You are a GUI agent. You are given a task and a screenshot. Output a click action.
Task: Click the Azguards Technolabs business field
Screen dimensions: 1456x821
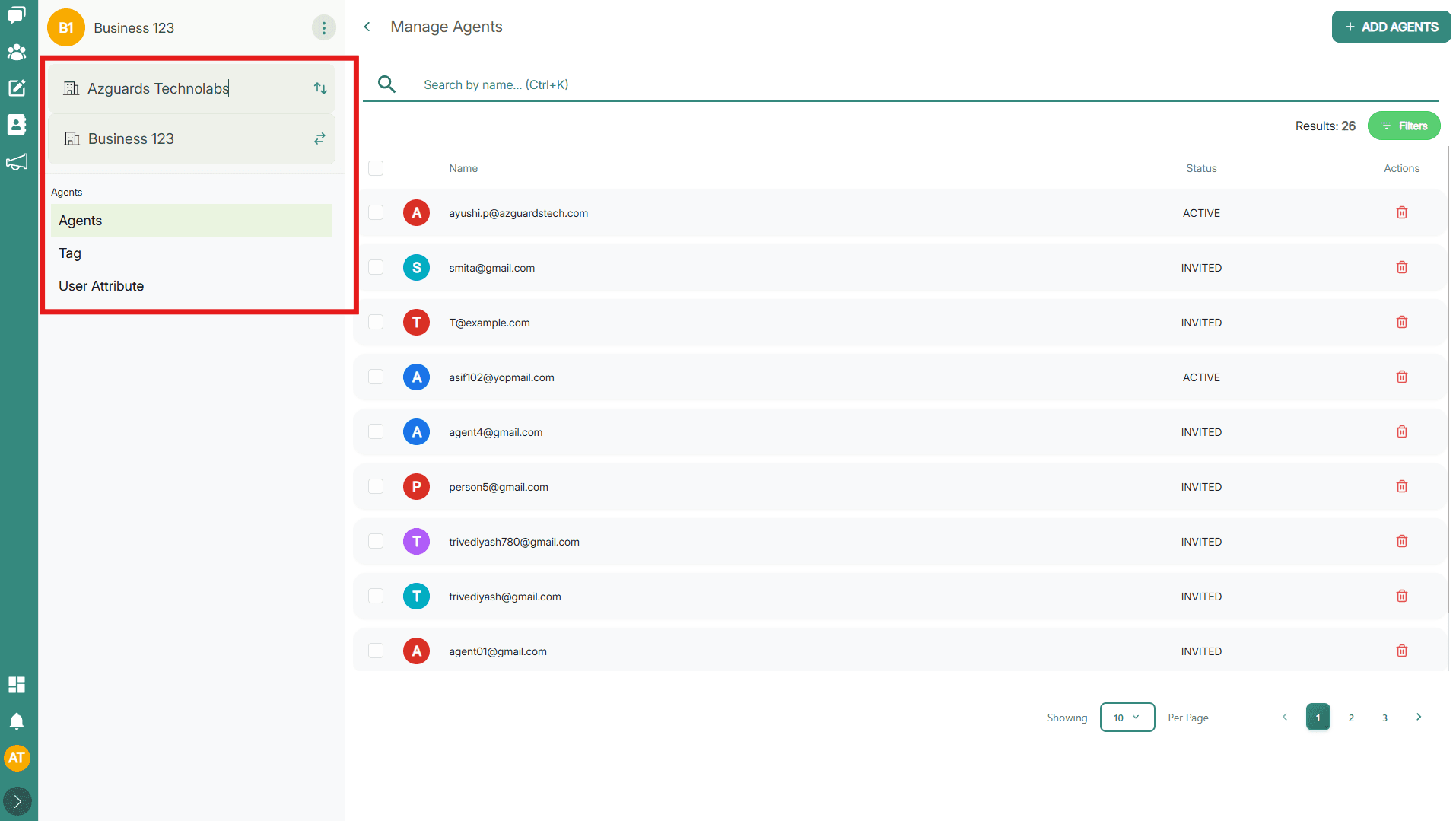(192, 88)
